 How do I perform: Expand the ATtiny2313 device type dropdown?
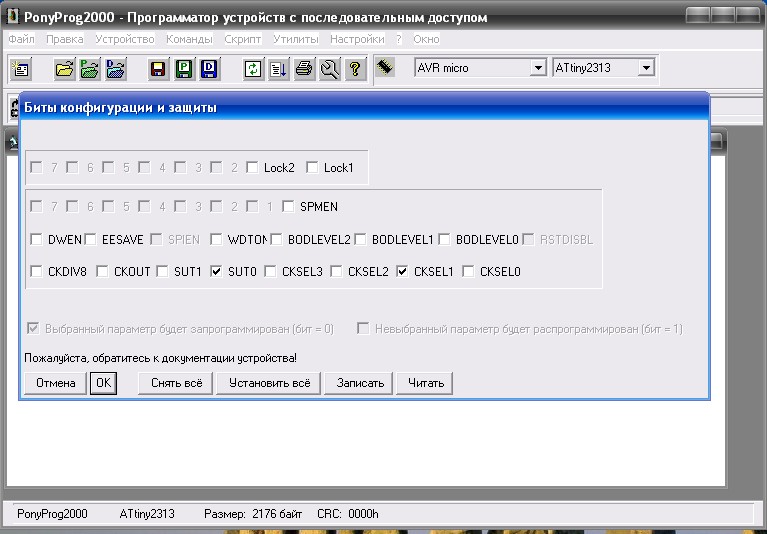tap(646, 67)
